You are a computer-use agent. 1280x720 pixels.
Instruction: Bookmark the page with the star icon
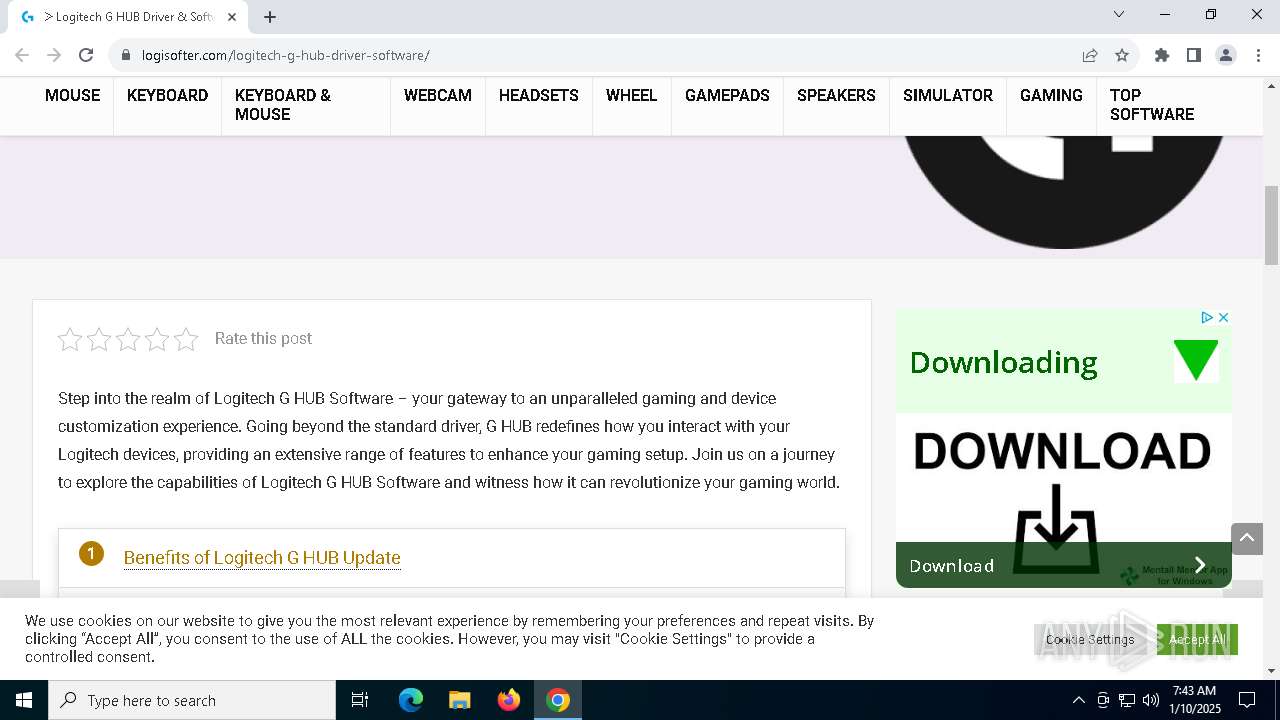(1122, 55)
